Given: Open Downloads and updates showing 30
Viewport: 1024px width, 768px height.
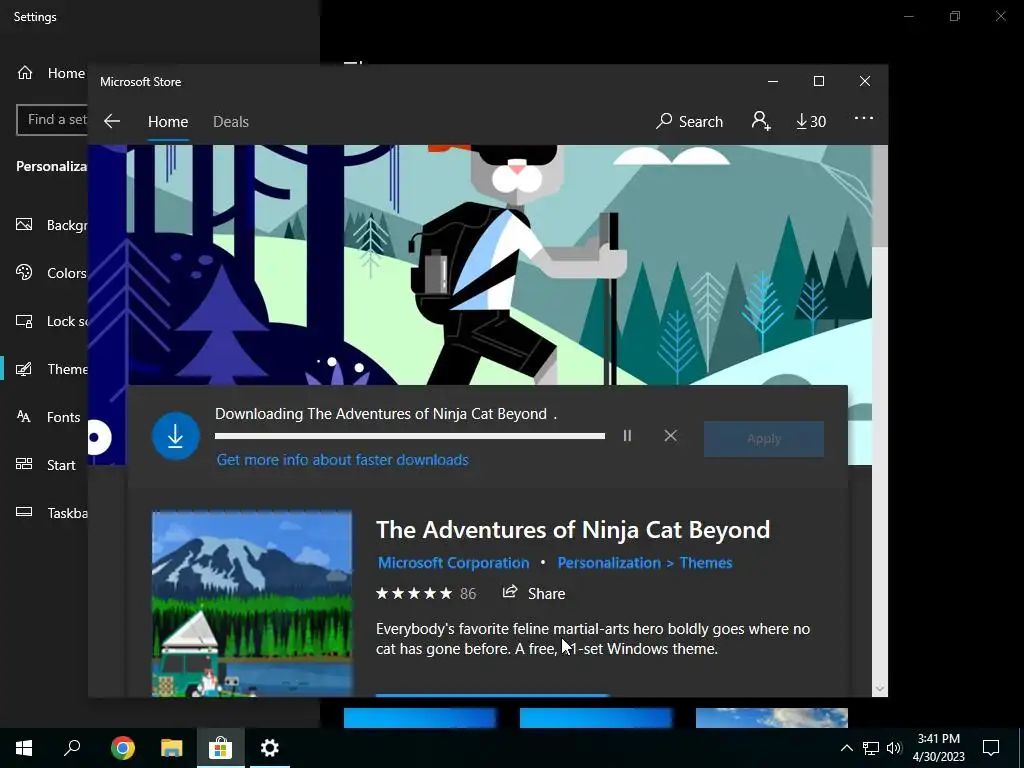Looking at the screenshot, I should coord(811,121).
